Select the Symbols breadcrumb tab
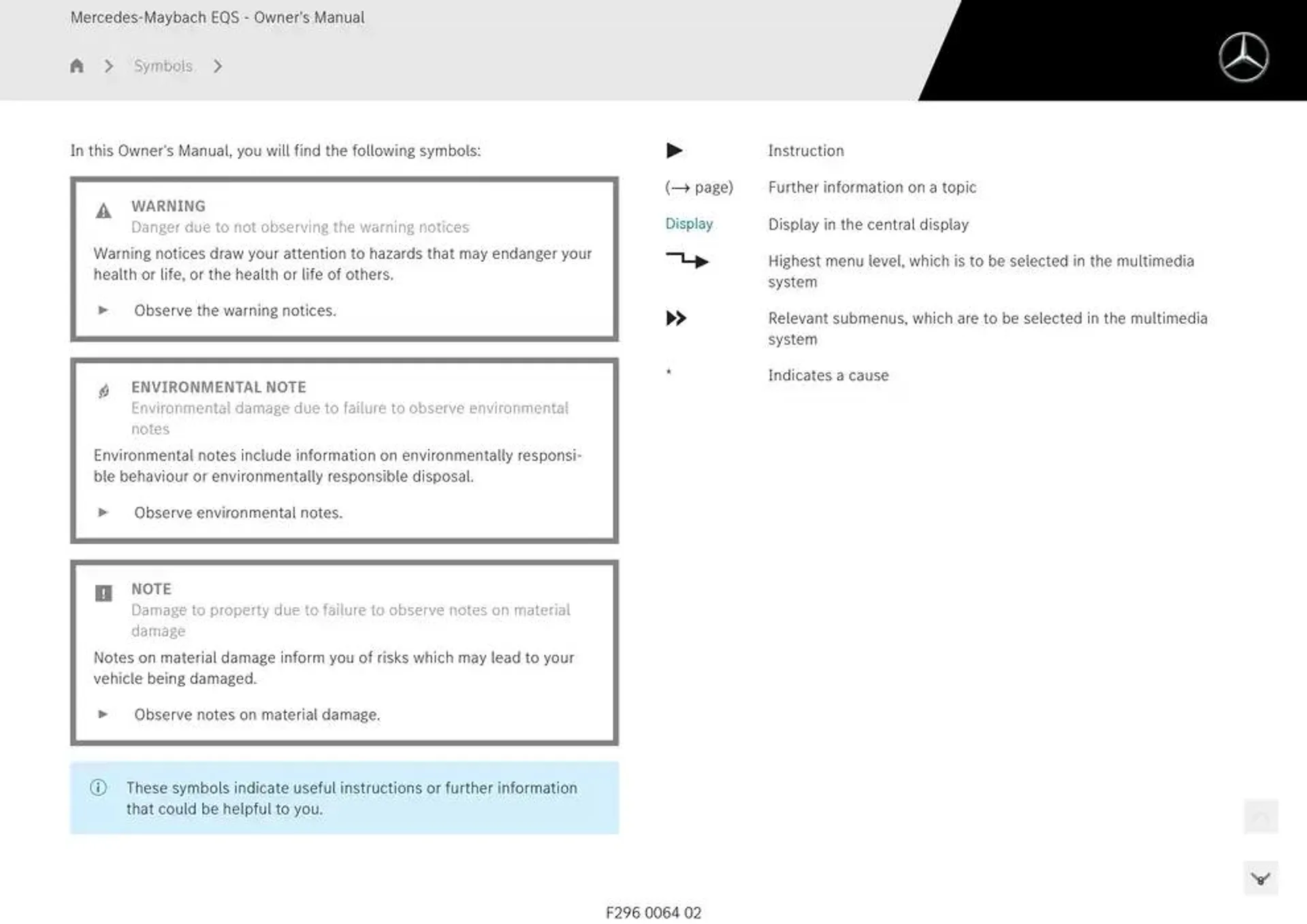The image size is (1307, 924). (x=163, y=65)
